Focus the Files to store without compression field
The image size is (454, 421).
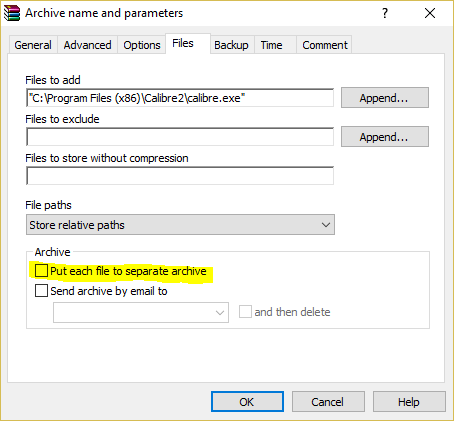click(x=180, y=176)
